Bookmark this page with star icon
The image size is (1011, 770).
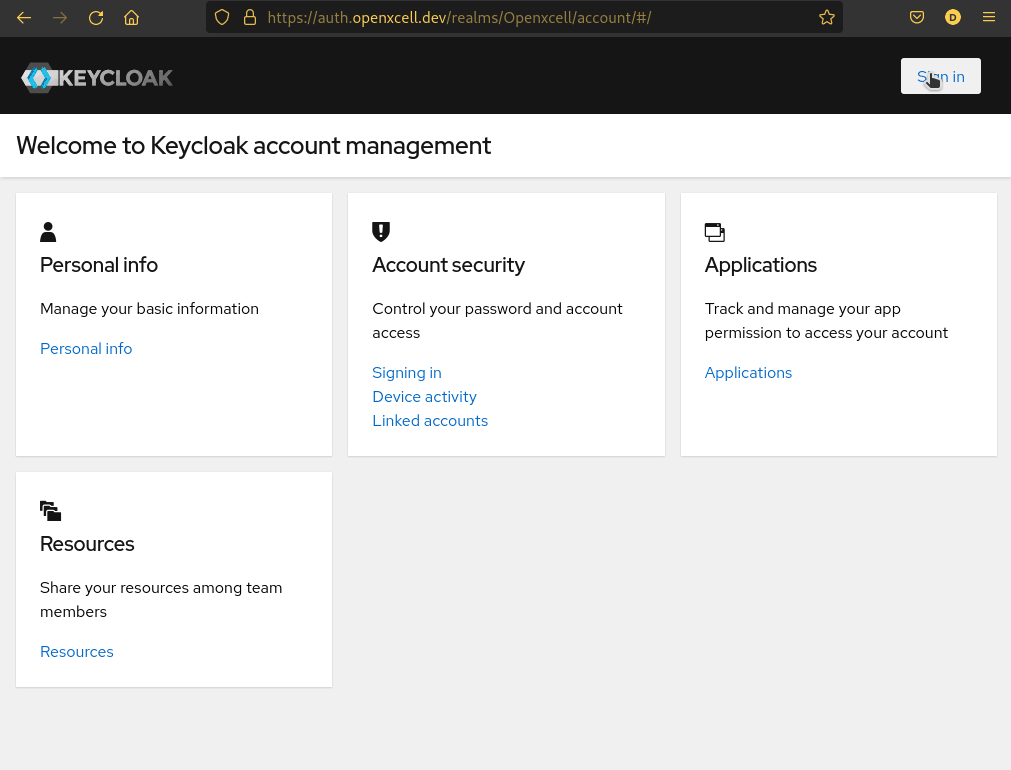pyautogui.click(x=826, y=17)
